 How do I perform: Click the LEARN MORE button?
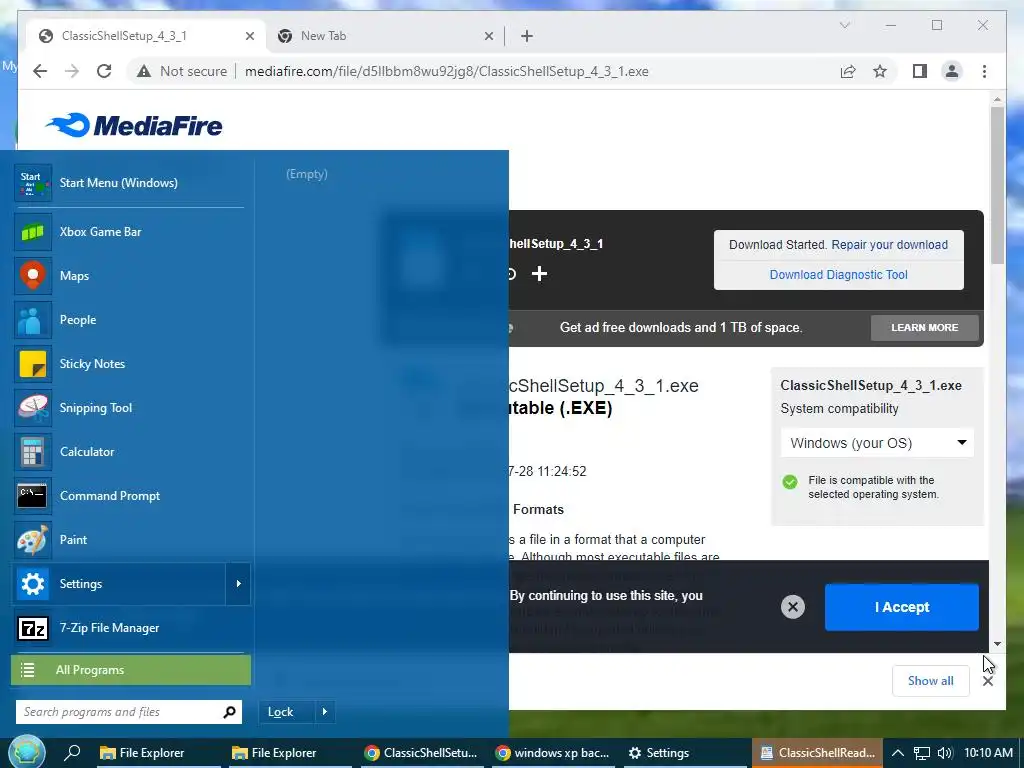click(x=925, y=328)
